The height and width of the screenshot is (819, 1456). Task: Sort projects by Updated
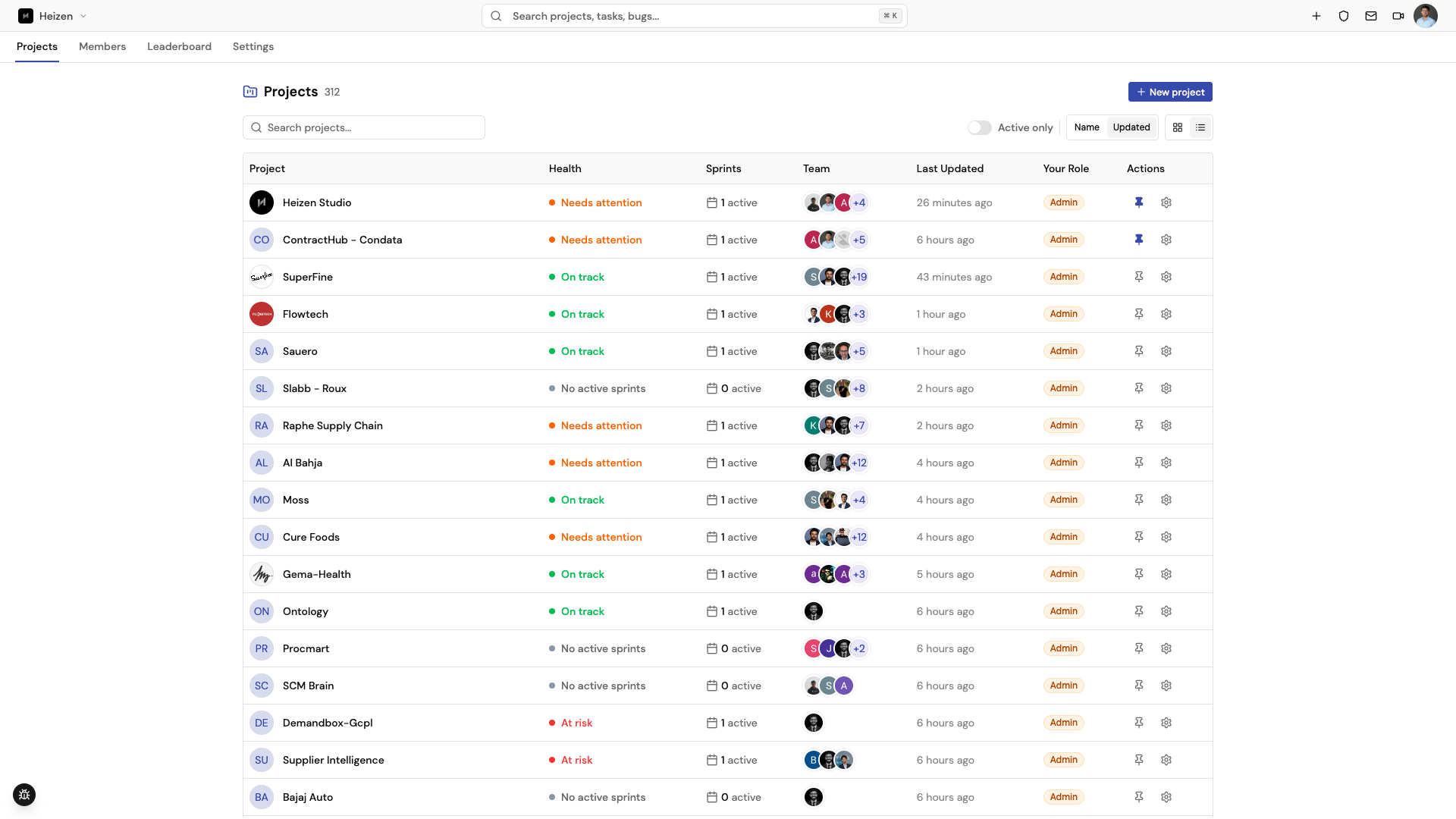tap(1131, 127)
